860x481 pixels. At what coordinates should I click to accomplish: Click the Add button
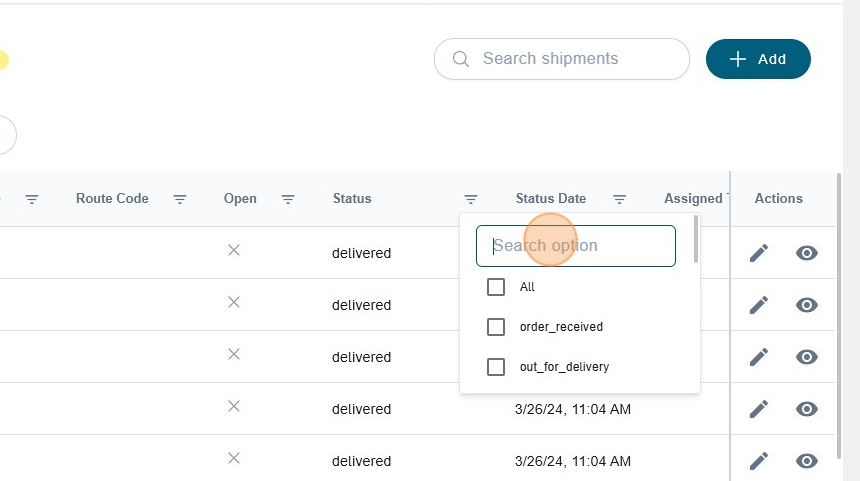[x=758, y=59]
